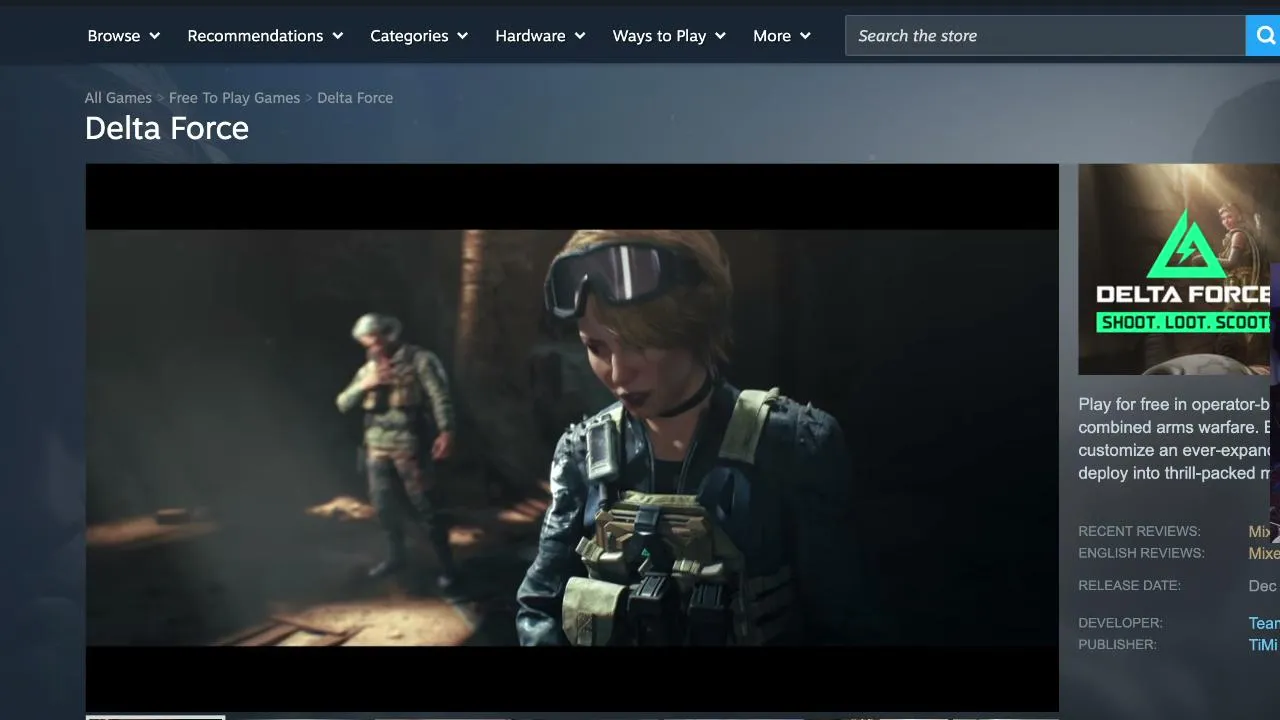Expand the Recommendations menu
Image resolution: width=1280 pixels, height=720 pixels.
click(x=265, y=36)
